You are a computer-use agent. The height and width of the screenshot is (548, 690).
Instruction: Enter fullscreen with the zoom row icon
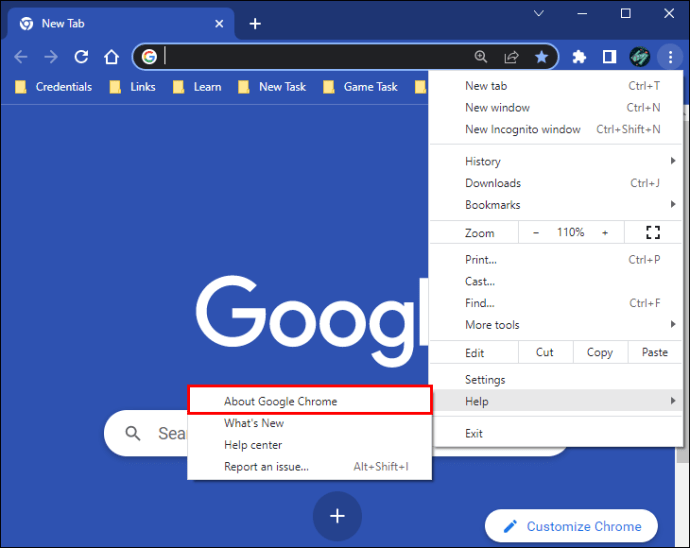(653, 232)
